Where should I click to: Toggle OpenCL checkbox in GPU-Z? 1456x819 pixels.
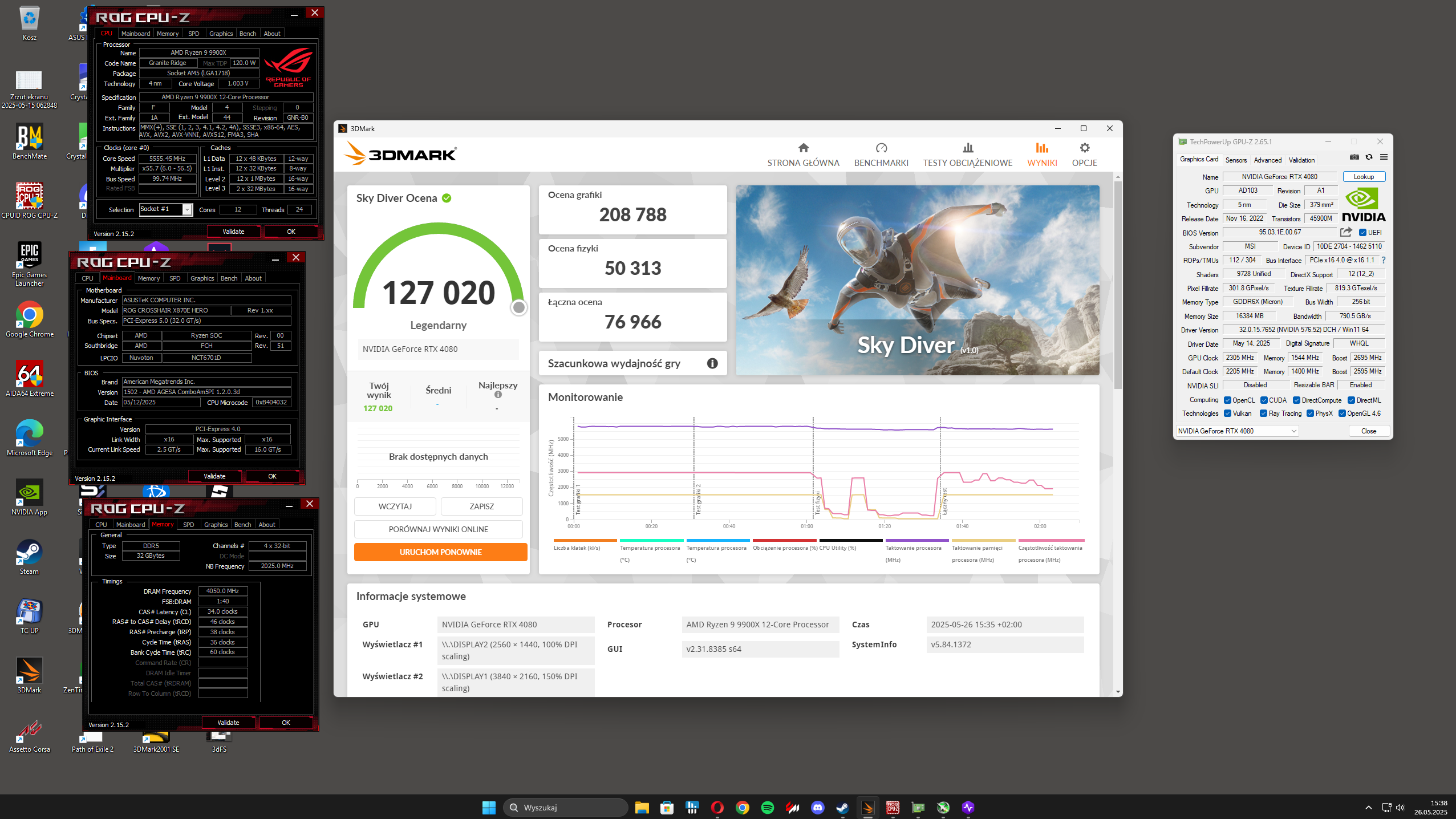click(1227, 400)
